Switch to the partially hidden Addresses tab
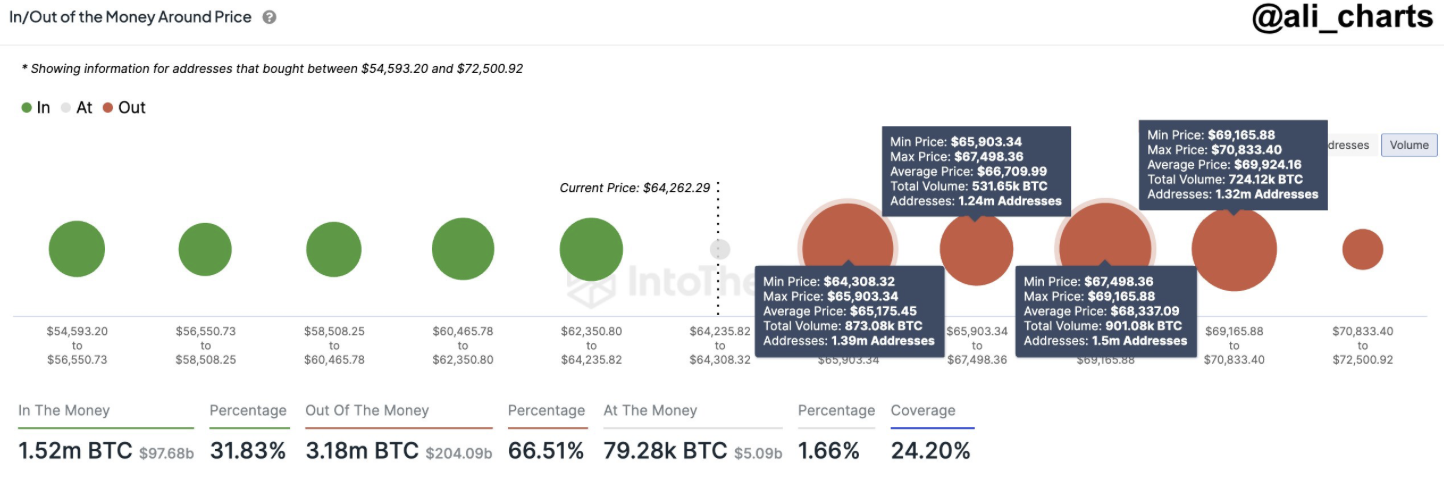Screen dimensions: 1444x488 pos(1350,145)
